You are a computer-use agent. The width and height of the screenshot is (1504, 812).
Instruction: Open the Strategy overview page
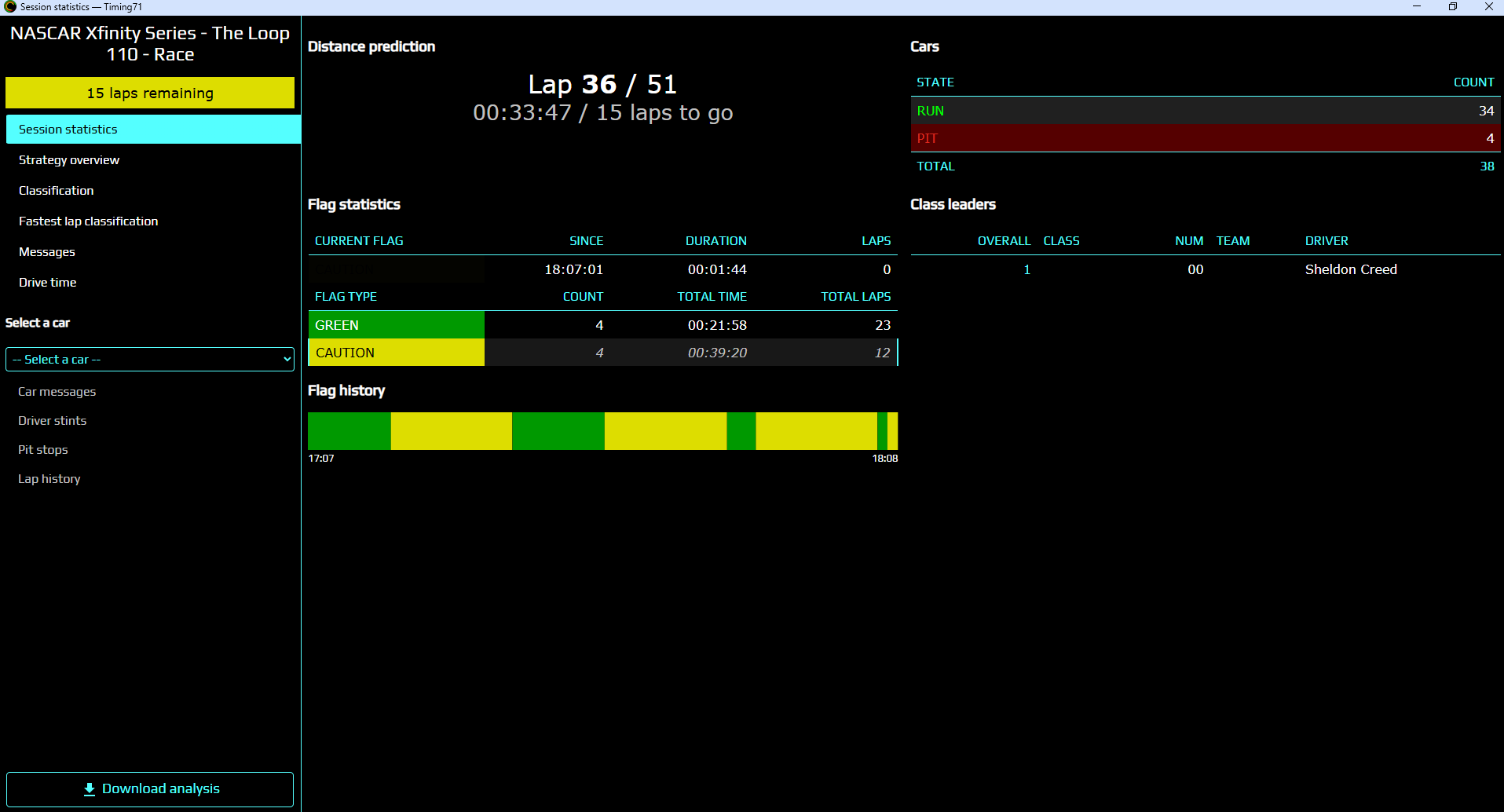click(69, 159)
